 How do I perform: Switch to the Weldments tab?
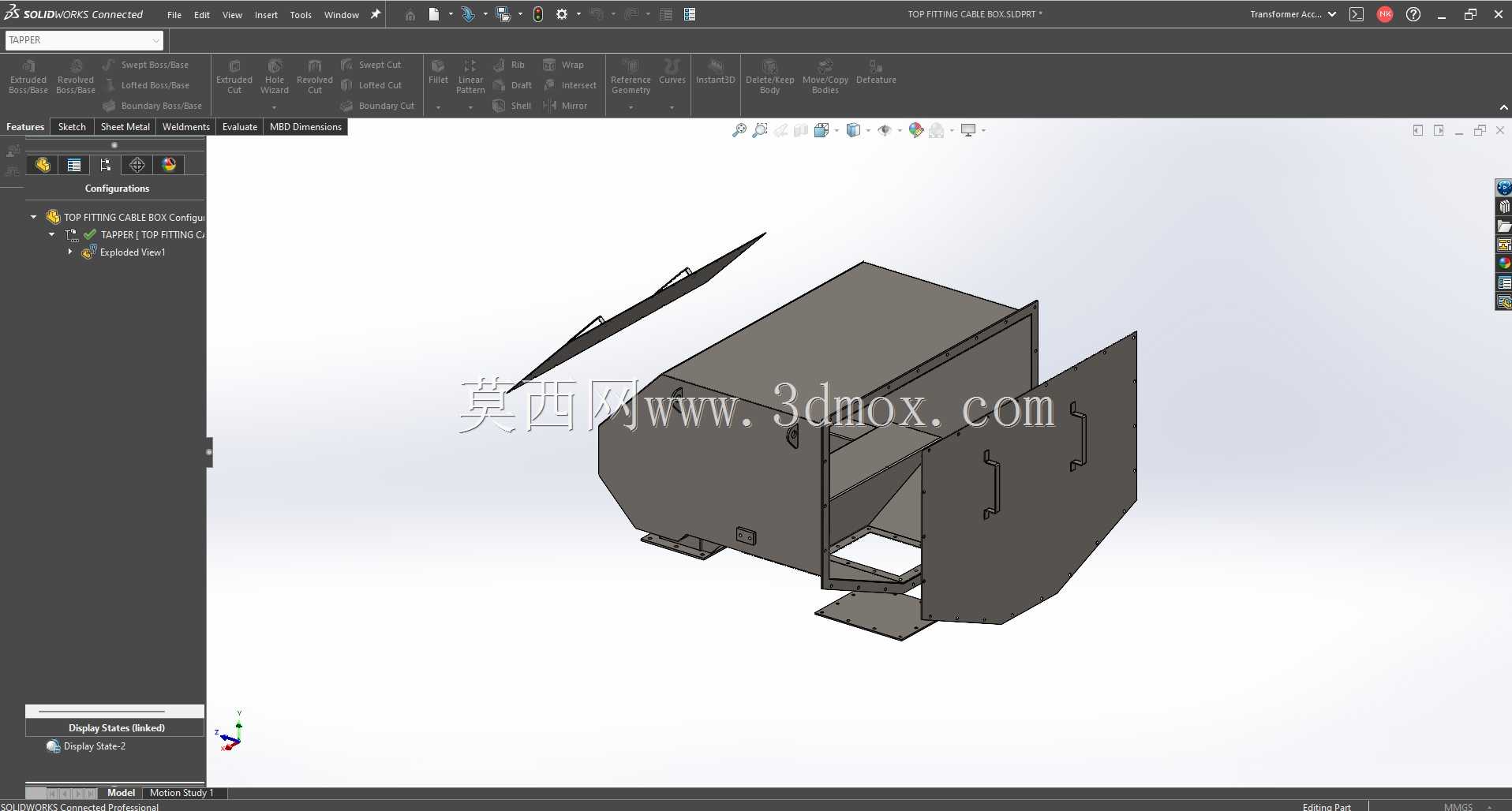point(186,127)
